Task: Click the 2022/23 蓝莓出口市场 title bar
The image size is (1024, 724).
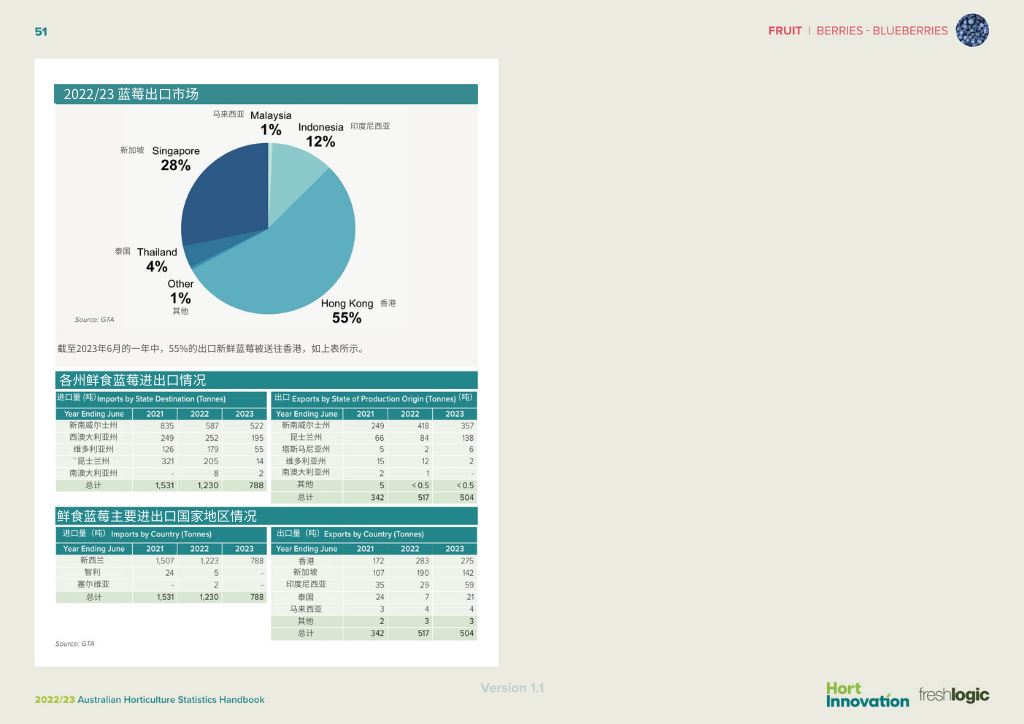Action: pyautogui.click(x=265, y=94)
